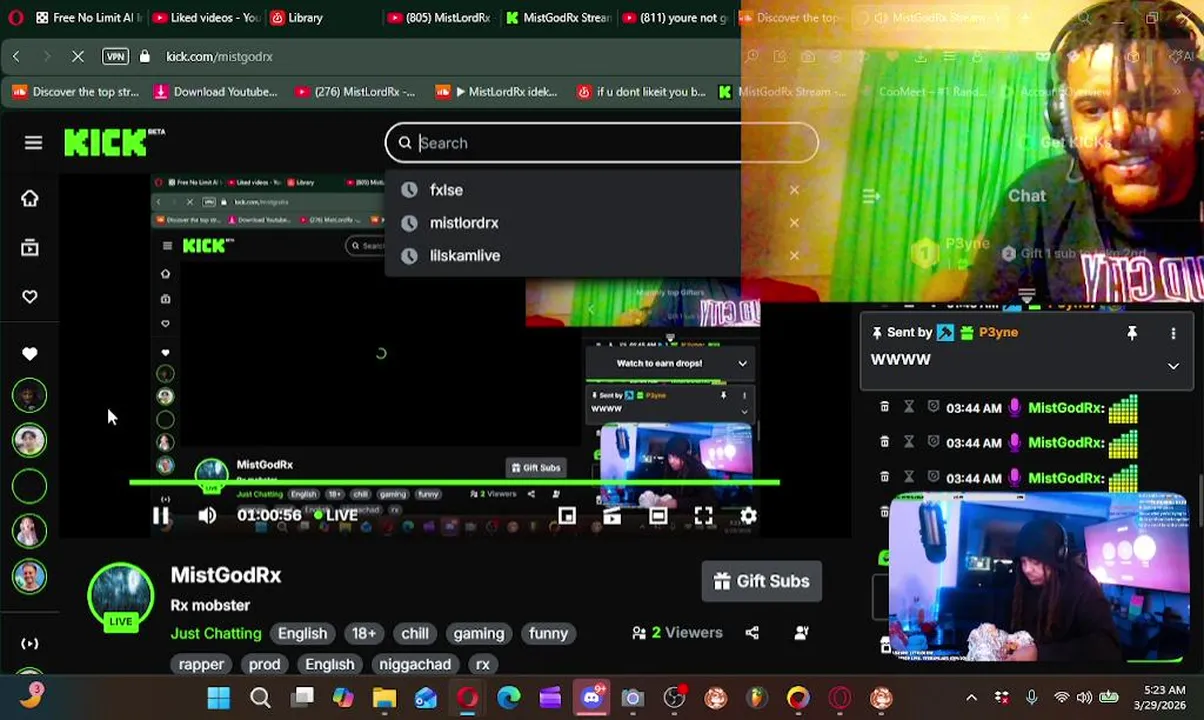Remove 'lilskamlive' from search history
The width and height of the screenshot is (1204, 720).
(794, 256)
